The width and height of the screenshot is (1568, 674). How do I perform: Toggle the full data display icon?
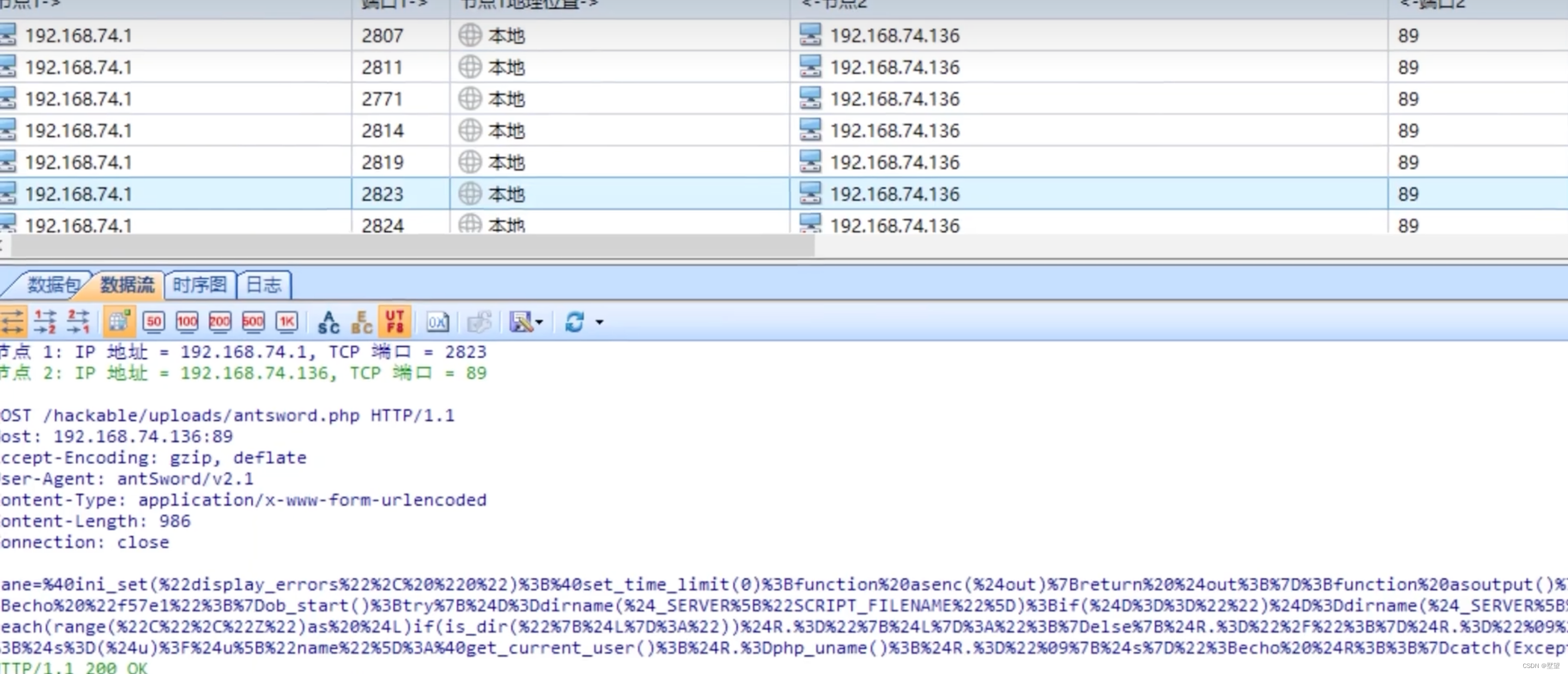point(119,321)
